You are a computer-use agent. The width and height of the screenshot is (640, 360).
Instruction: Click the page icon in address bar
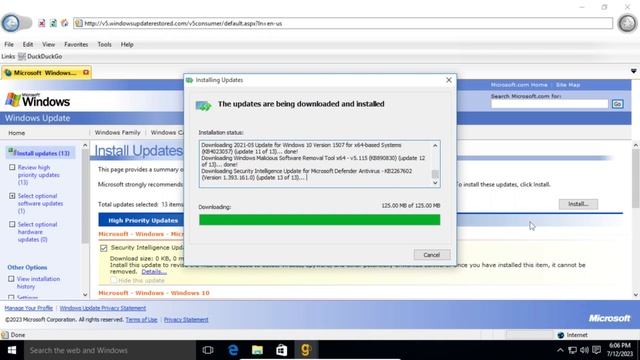click(78, 23)
